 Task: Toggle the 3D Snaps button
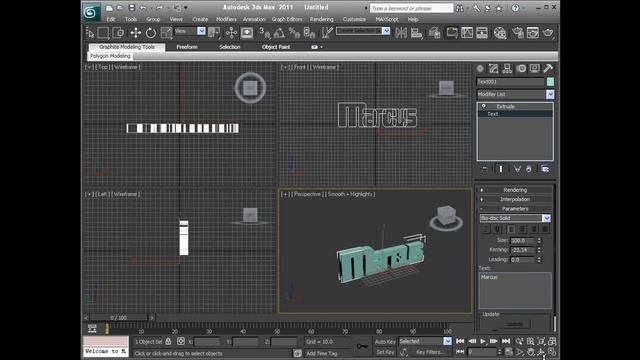click(x=264, y=33)
